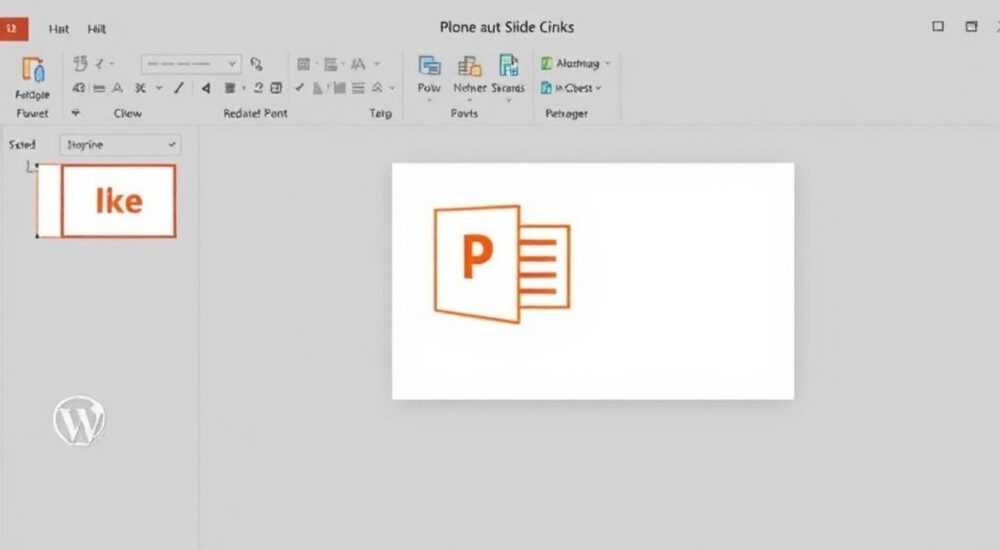The image size is (1000, 550).
Task: Click the grid table icon in Tetp group
Action: click(304, 64)
